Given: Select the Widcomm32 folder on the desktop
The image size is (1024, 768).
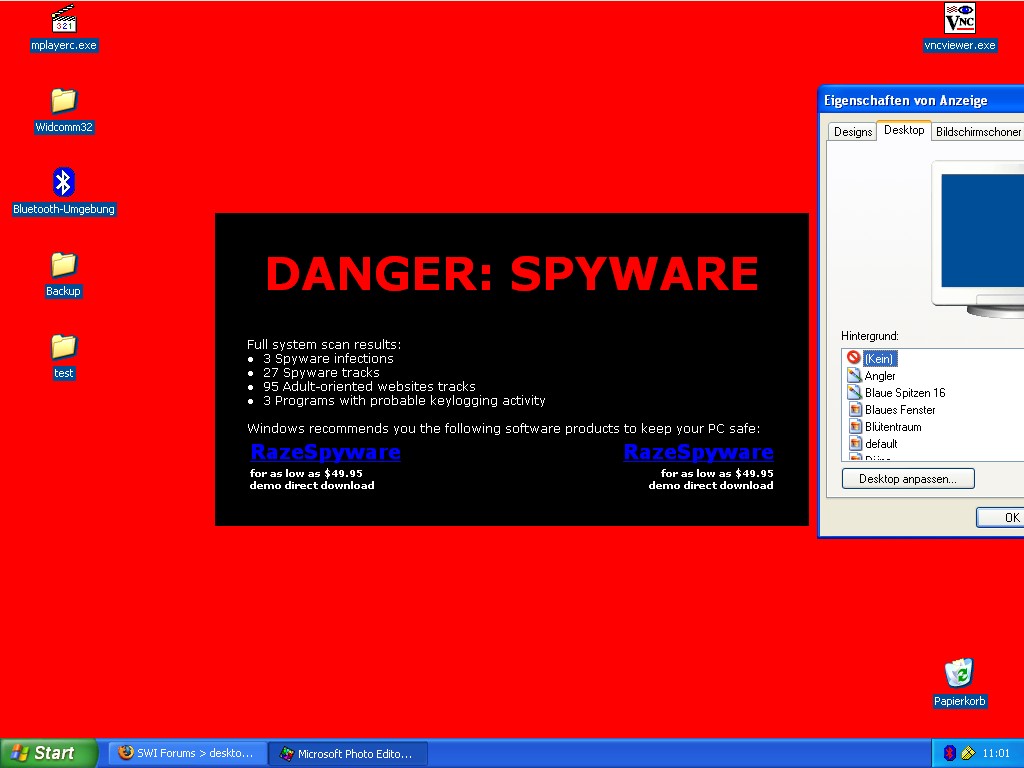Looking at the screenshot, I should 64,110.
